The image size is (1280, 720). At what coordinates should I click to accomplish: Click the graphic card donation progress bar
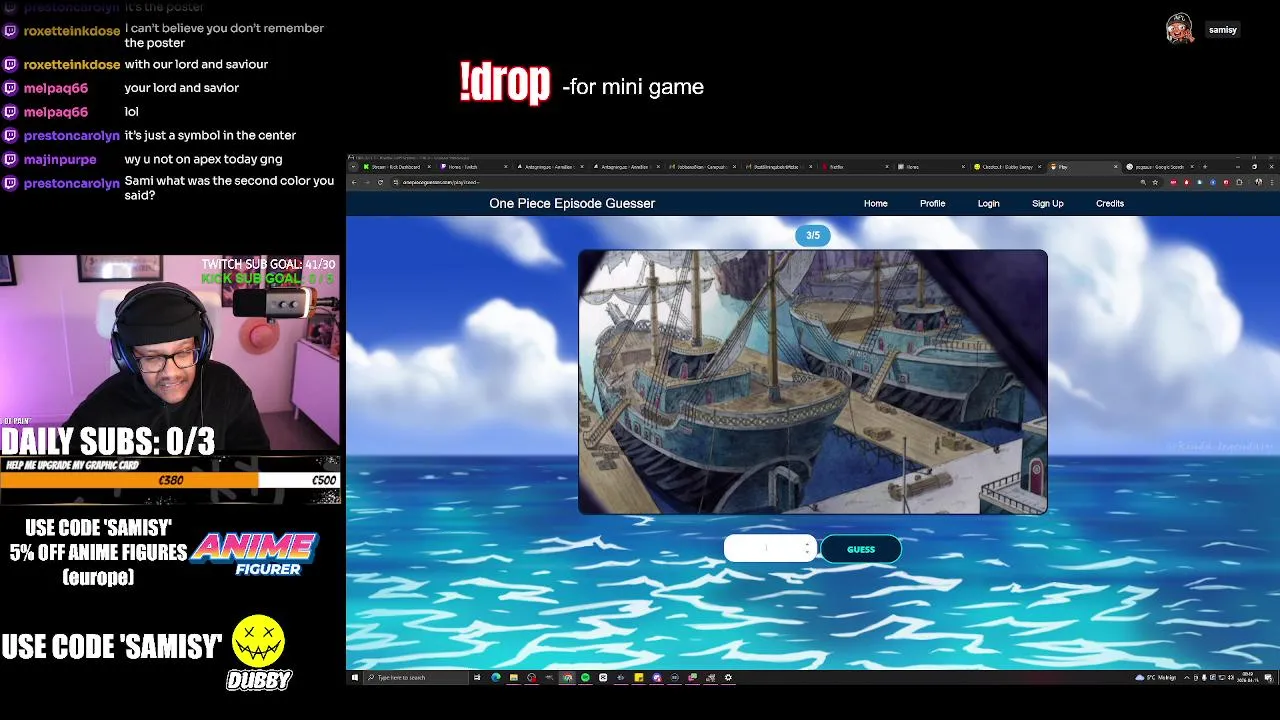coord(170,480)
